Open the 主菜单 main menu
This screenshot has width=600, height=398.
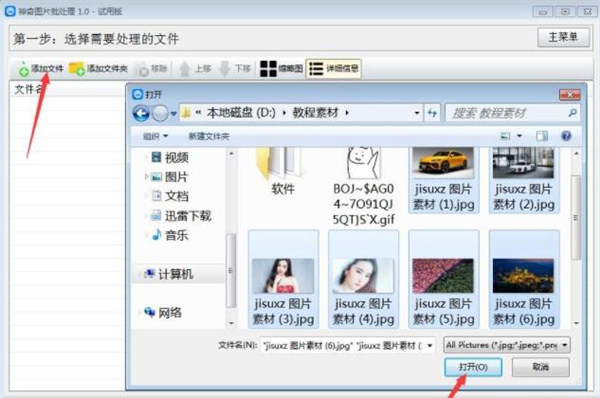point(563,38)
